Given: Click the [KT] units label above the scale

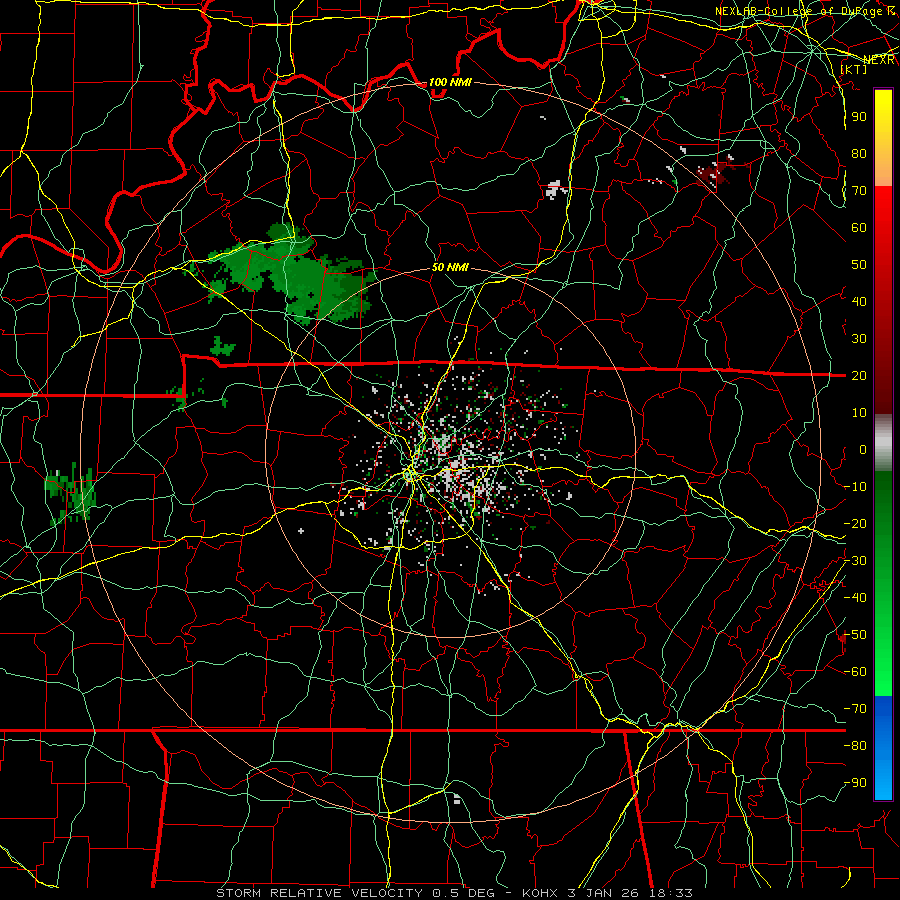Looking at the screenshot, I should point(853,69).
